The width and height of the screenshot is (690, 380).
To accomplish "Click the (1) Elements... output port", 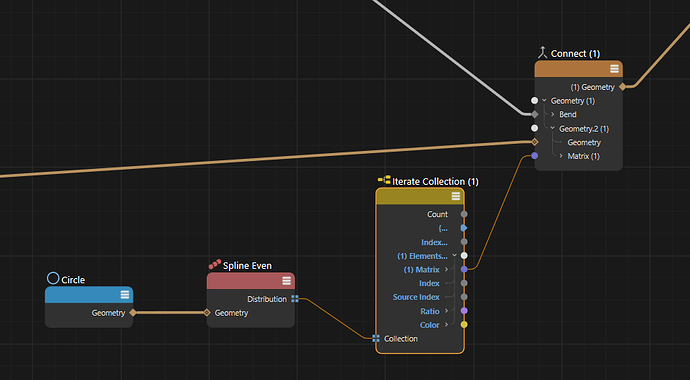I will coord(464,256).
